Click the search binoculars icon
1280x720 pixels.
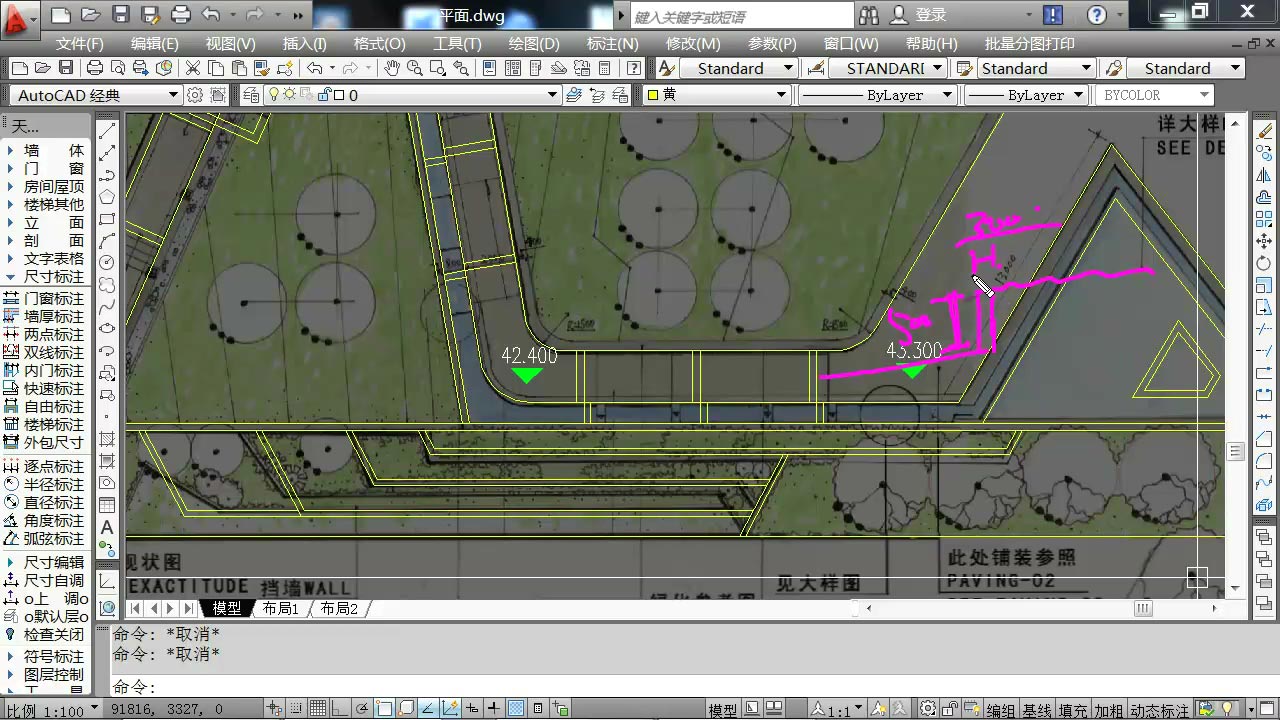(868, 15)
